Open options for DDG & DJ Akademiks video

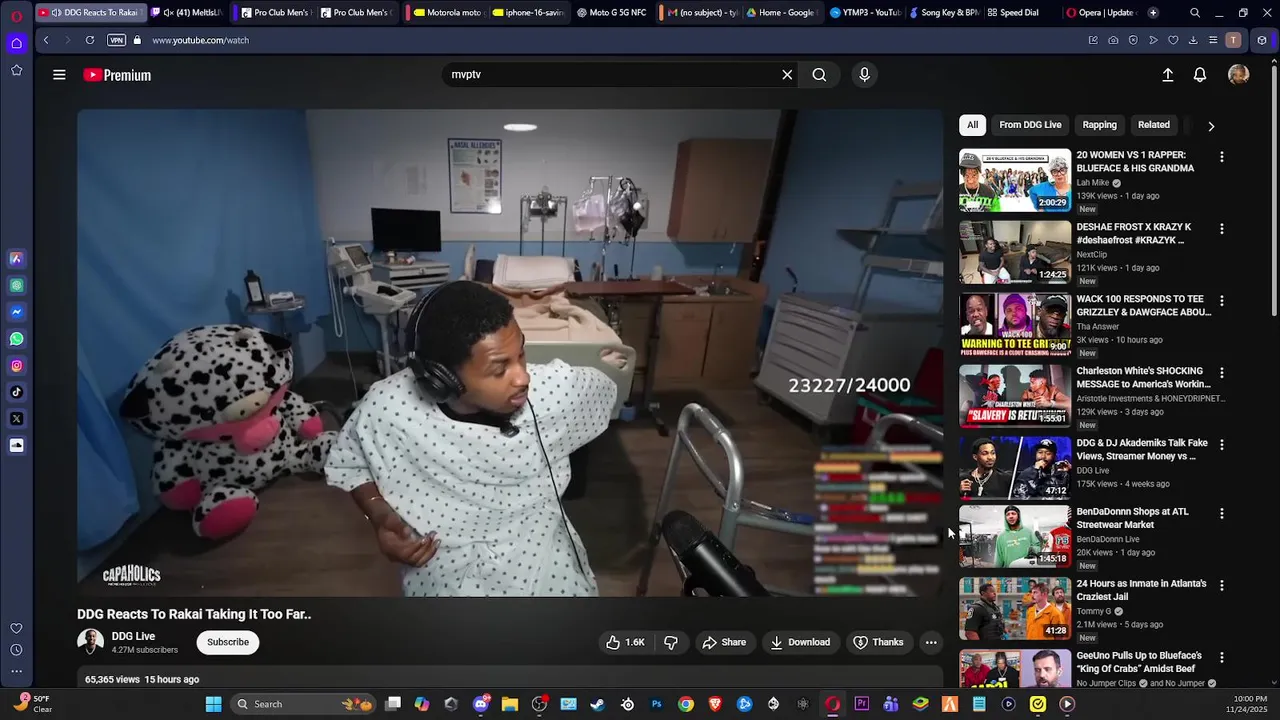click(1221, 445)
